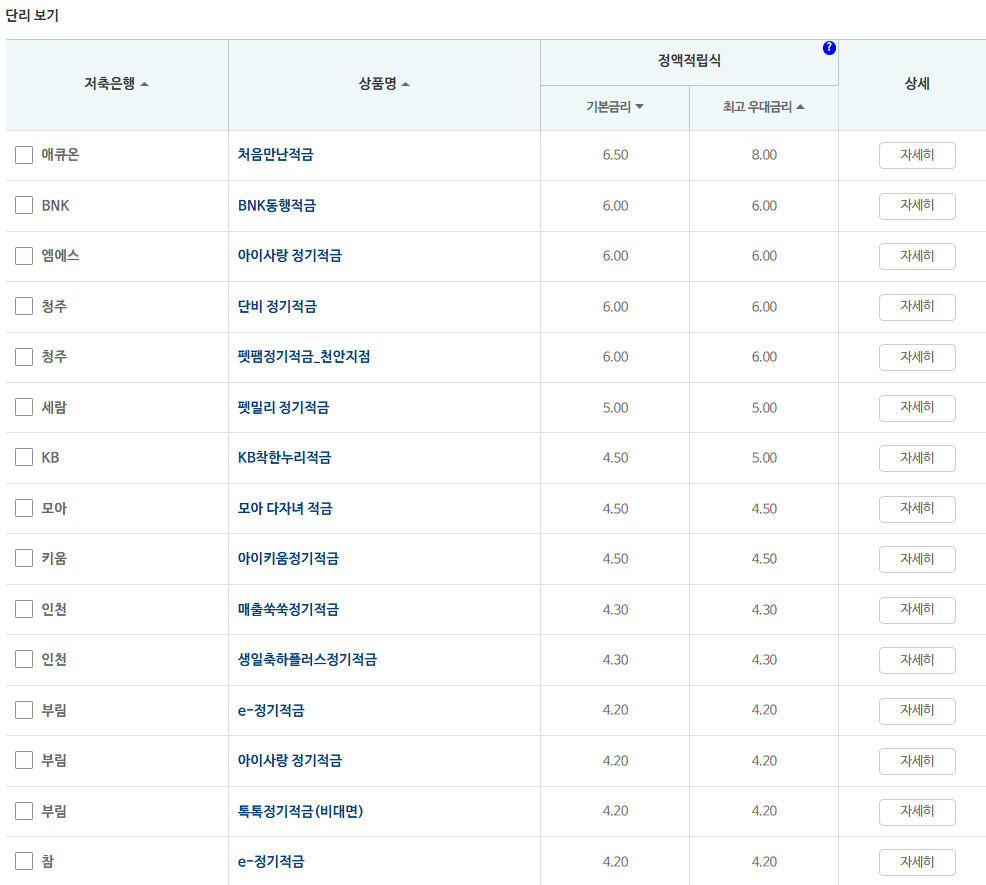
Task: Click the 정액적립식 header cell
Action: click(689, 62)
